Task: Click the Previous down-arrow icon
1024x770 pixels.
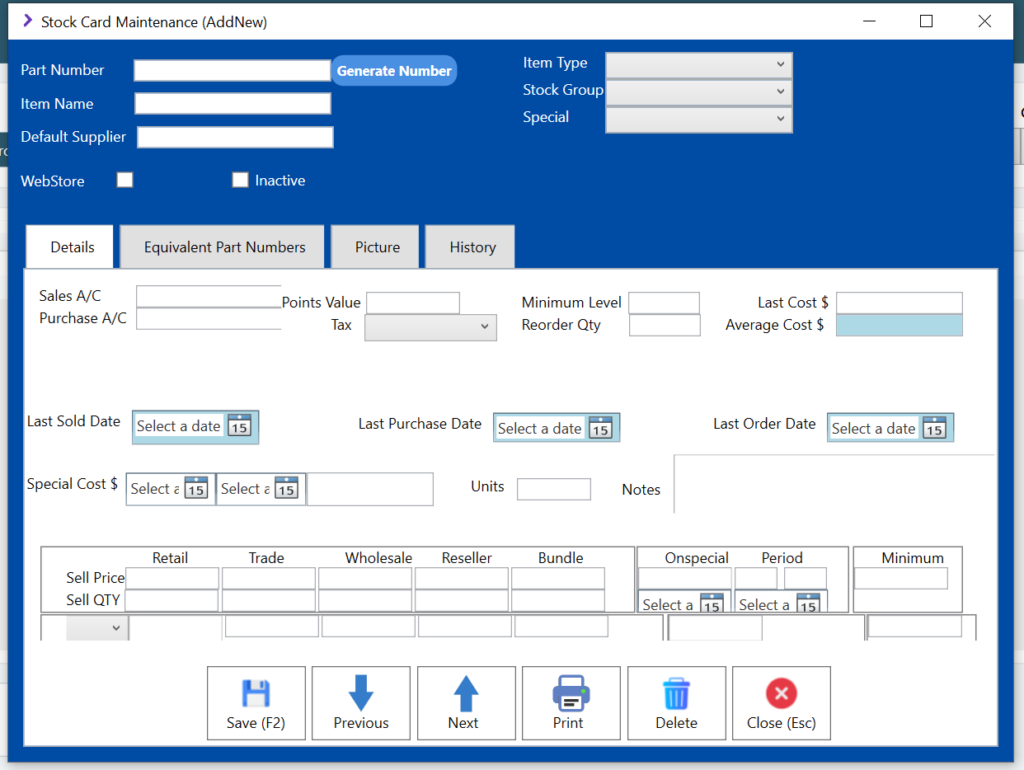Action: [361, 693]
